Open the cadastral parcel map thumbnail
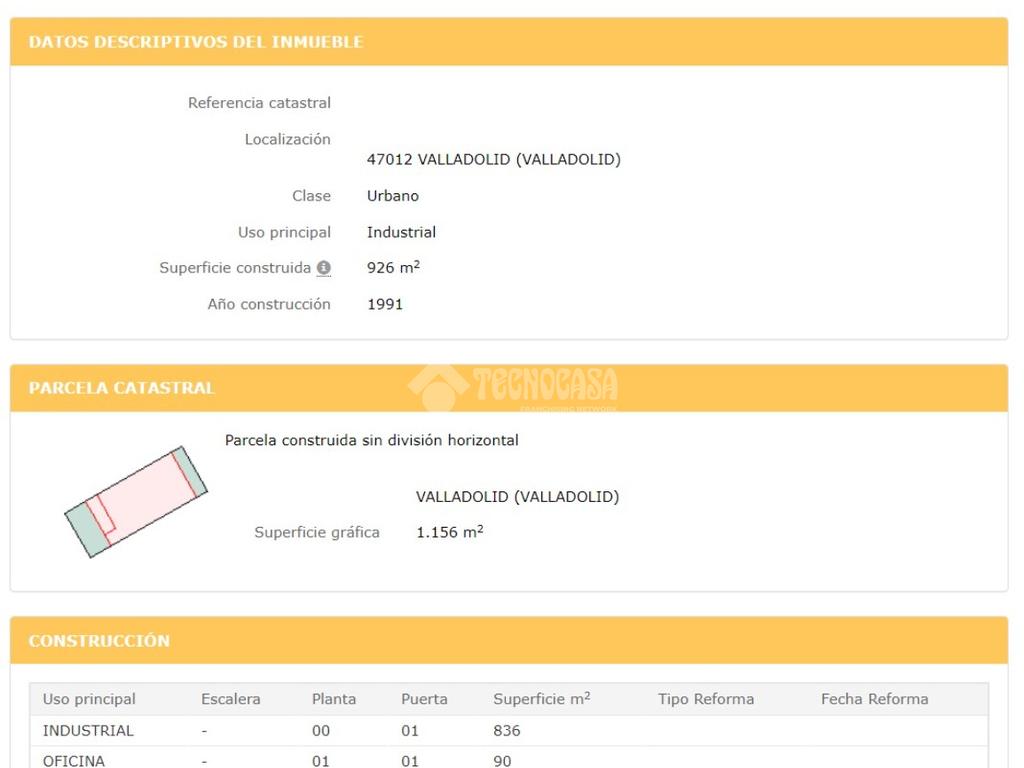 [136, 502]
